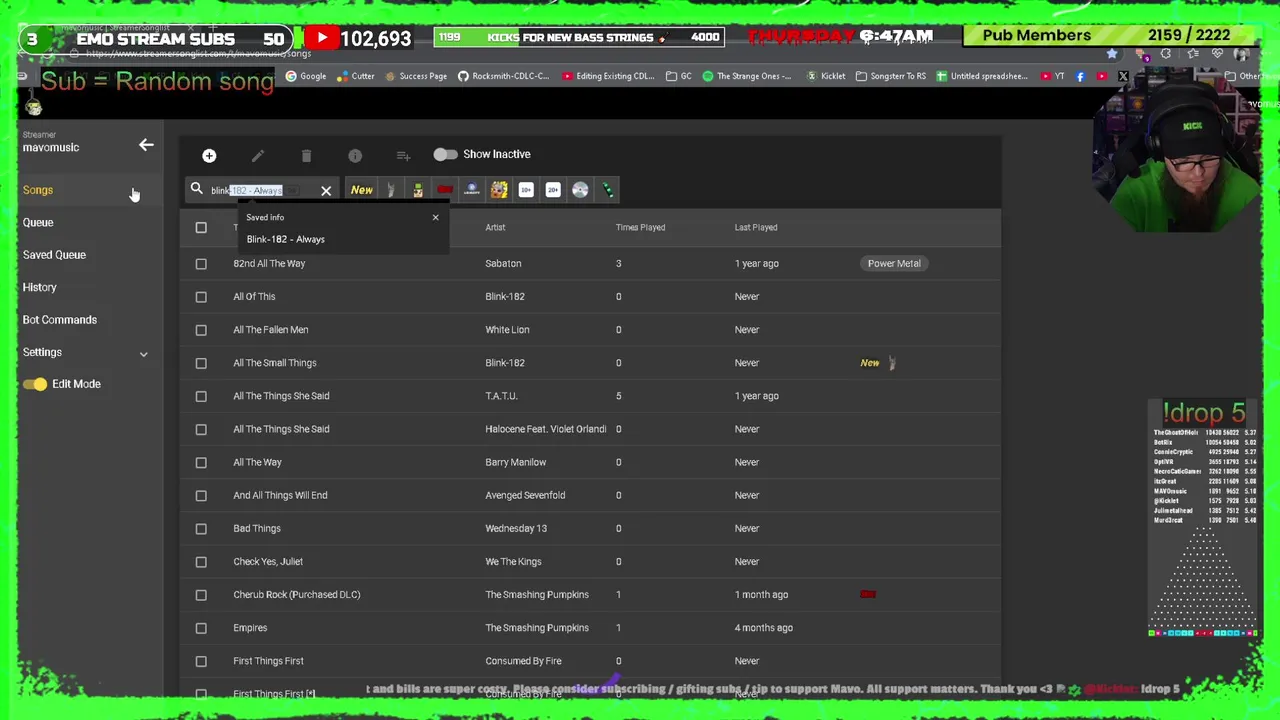Open the Facebook bookmark icon
The image size is (1280, 720).
[x=1080, y=76]
